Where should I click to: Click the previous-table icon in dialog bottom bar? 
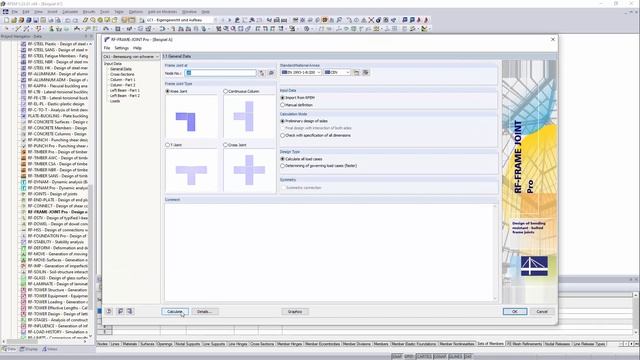120,311
